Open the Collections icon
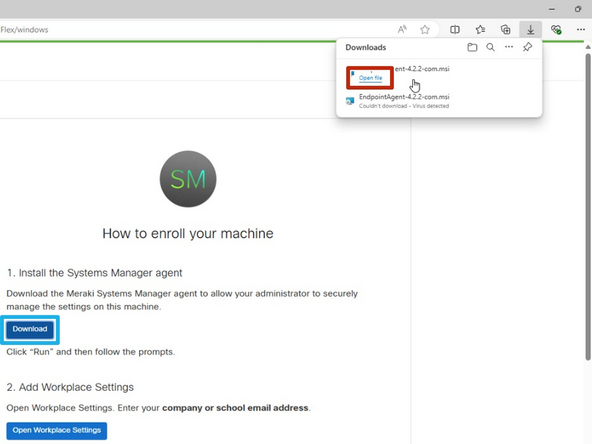This screenshot has height=444, width=592. tap(506, 29)
